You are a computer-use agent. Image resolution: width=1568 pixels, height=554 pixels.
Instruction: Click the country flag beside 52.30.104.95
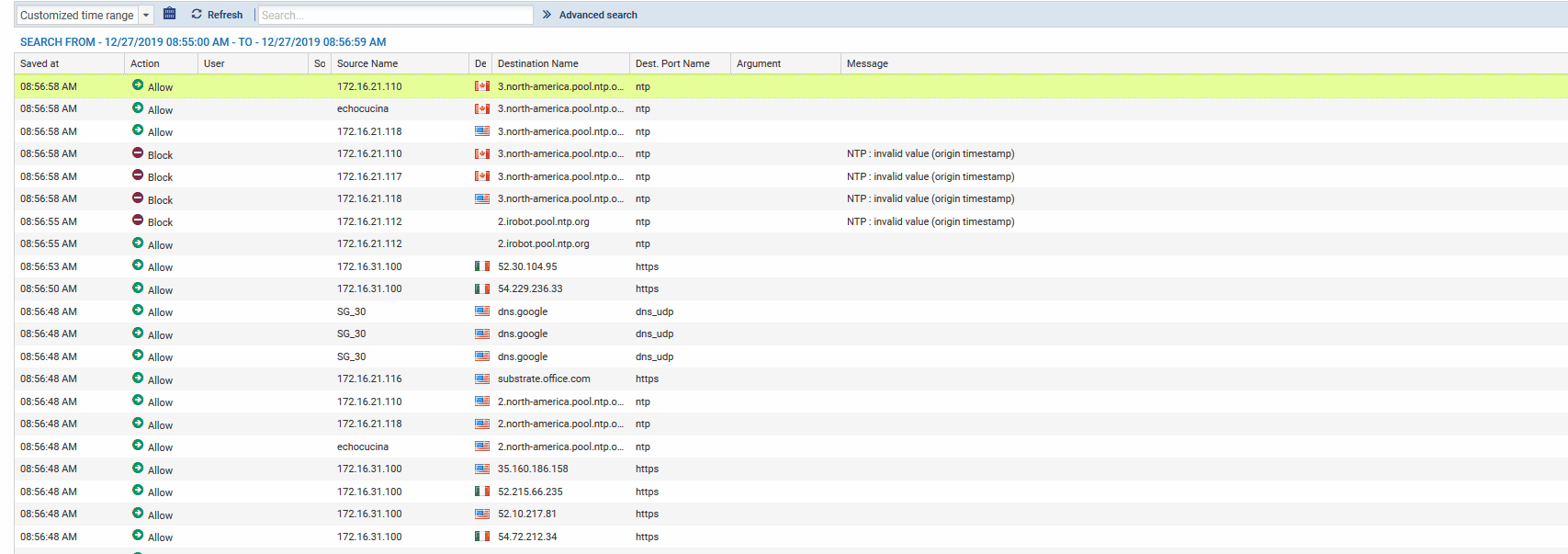482,266
